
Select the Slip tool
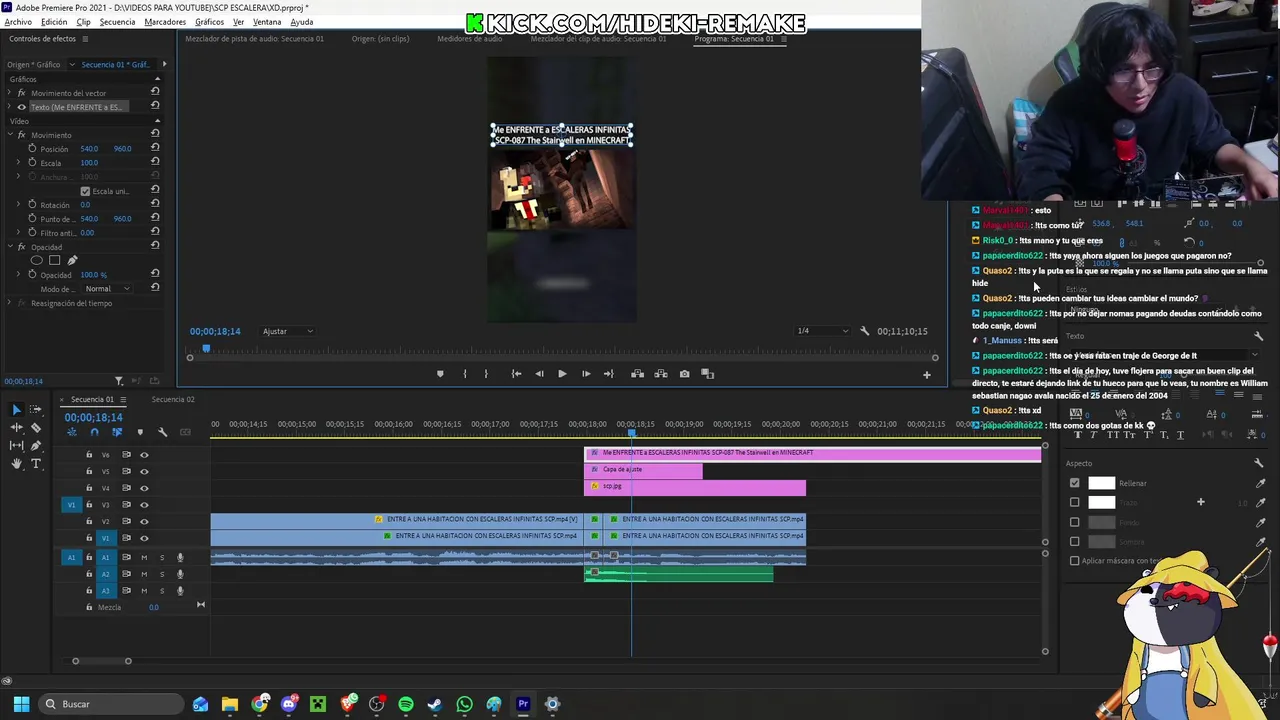pyautogui.click(x=16, y=445)
